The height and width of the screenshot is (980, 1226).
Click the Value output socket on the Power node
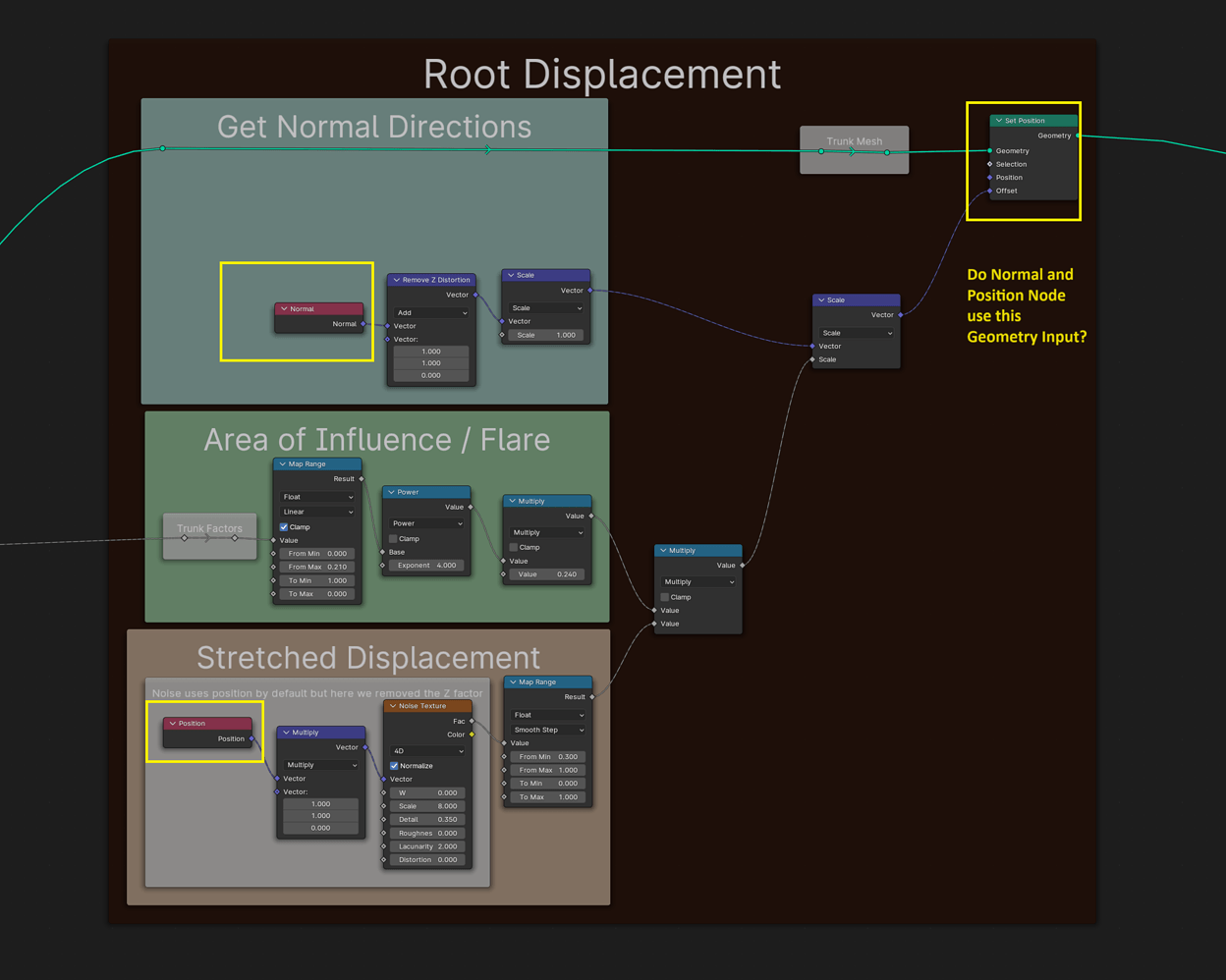(470, 507)
